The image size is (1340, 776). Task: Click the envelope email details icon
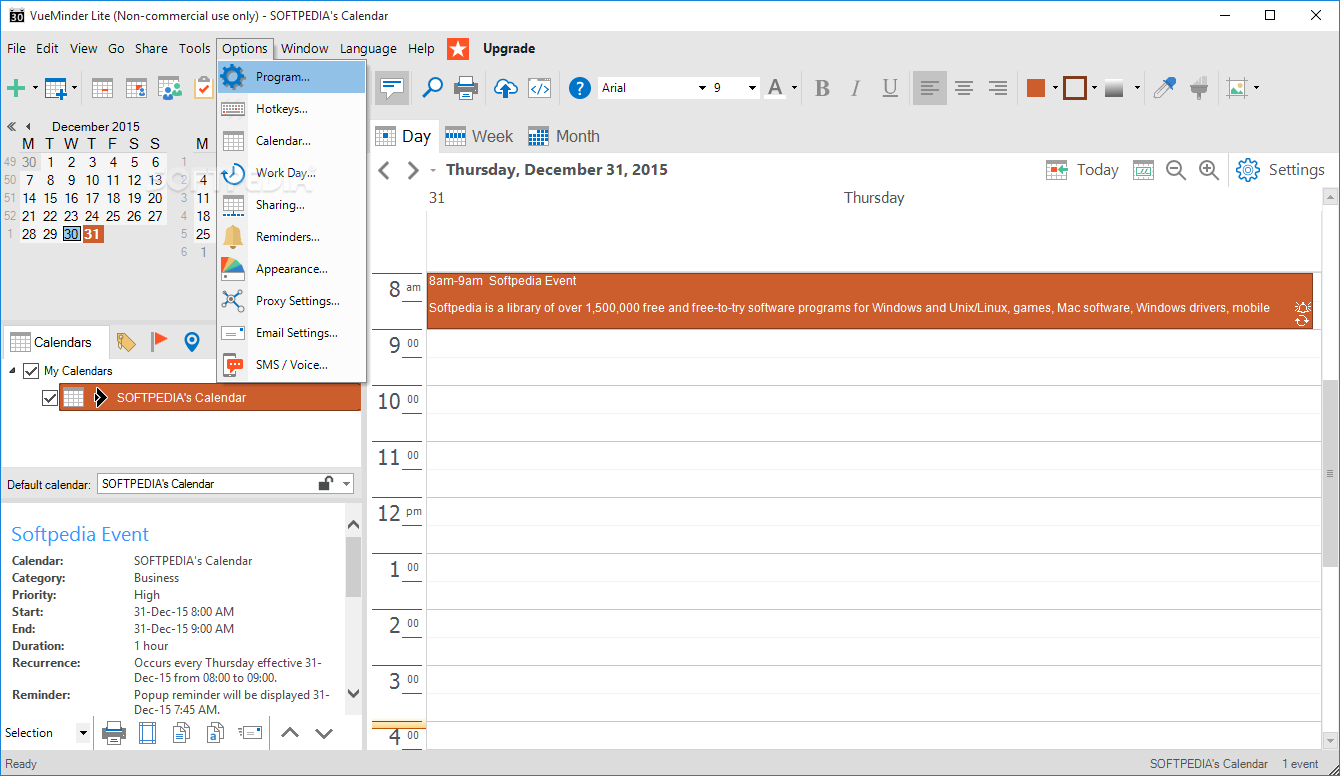pyautogui.click(x=250, y=733)
